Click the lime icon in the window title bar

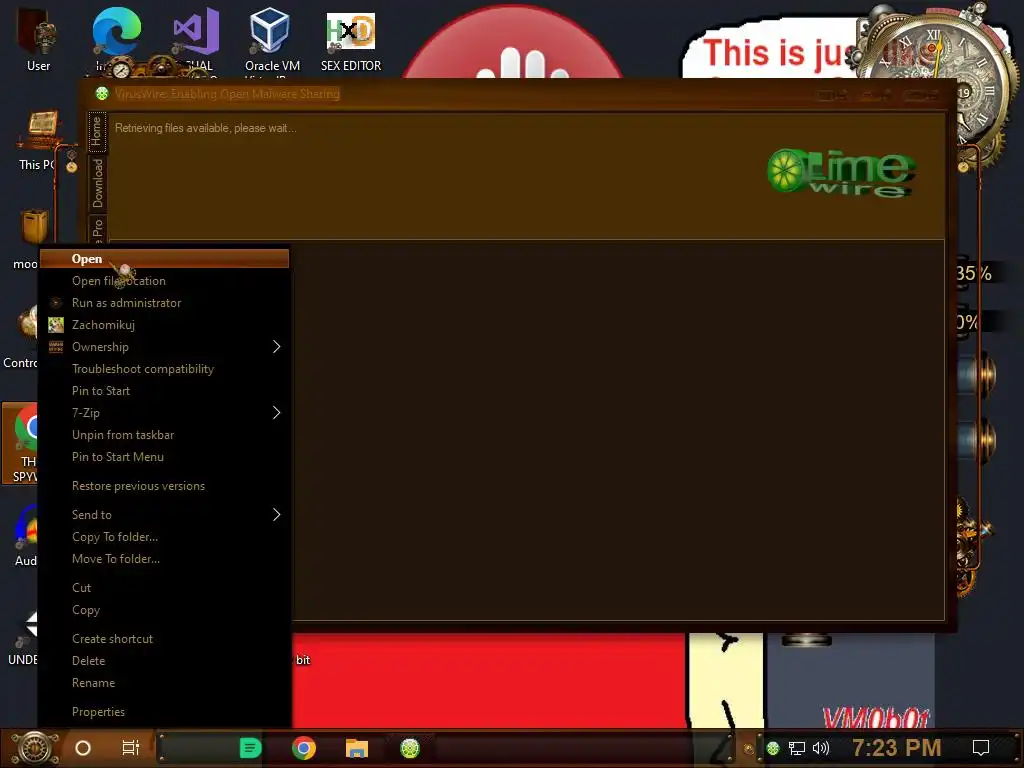[102, 93]
